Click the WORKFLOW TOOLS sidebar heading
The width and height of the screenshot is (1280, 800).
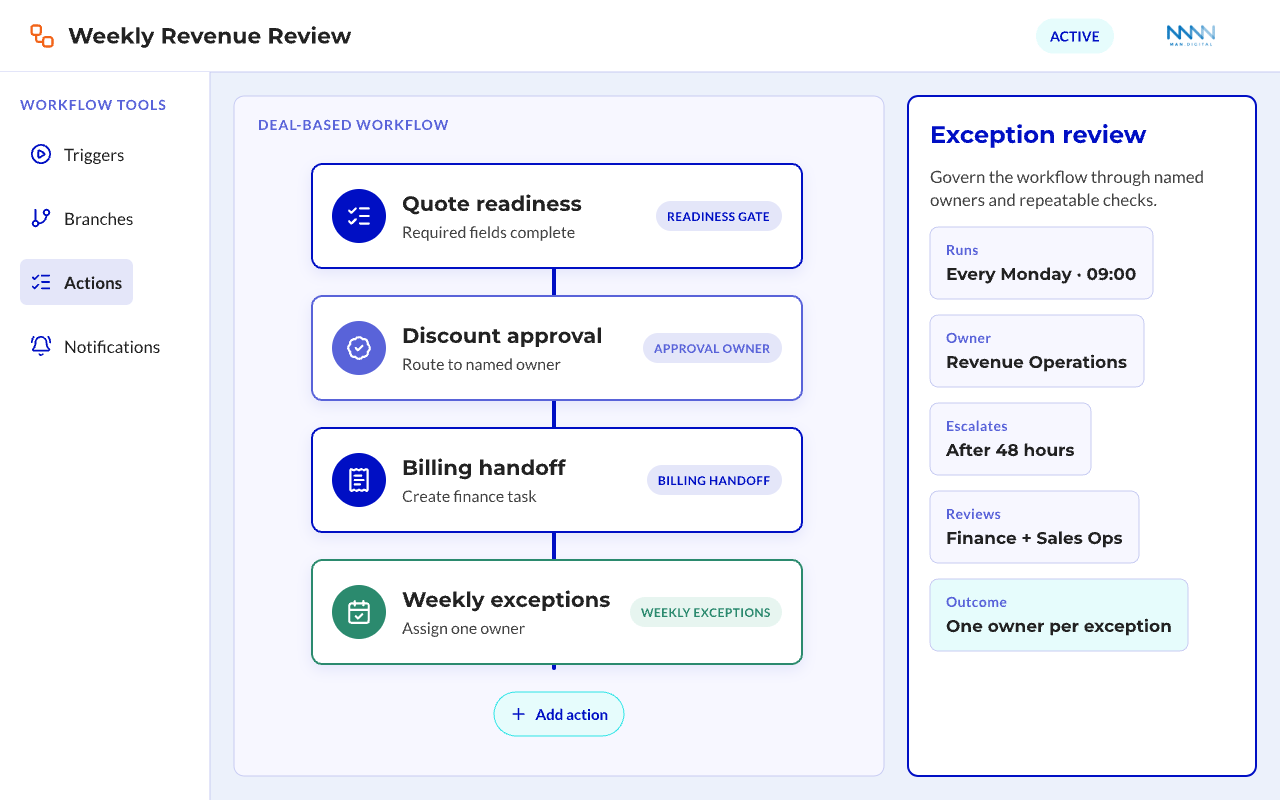coord(93,105)
